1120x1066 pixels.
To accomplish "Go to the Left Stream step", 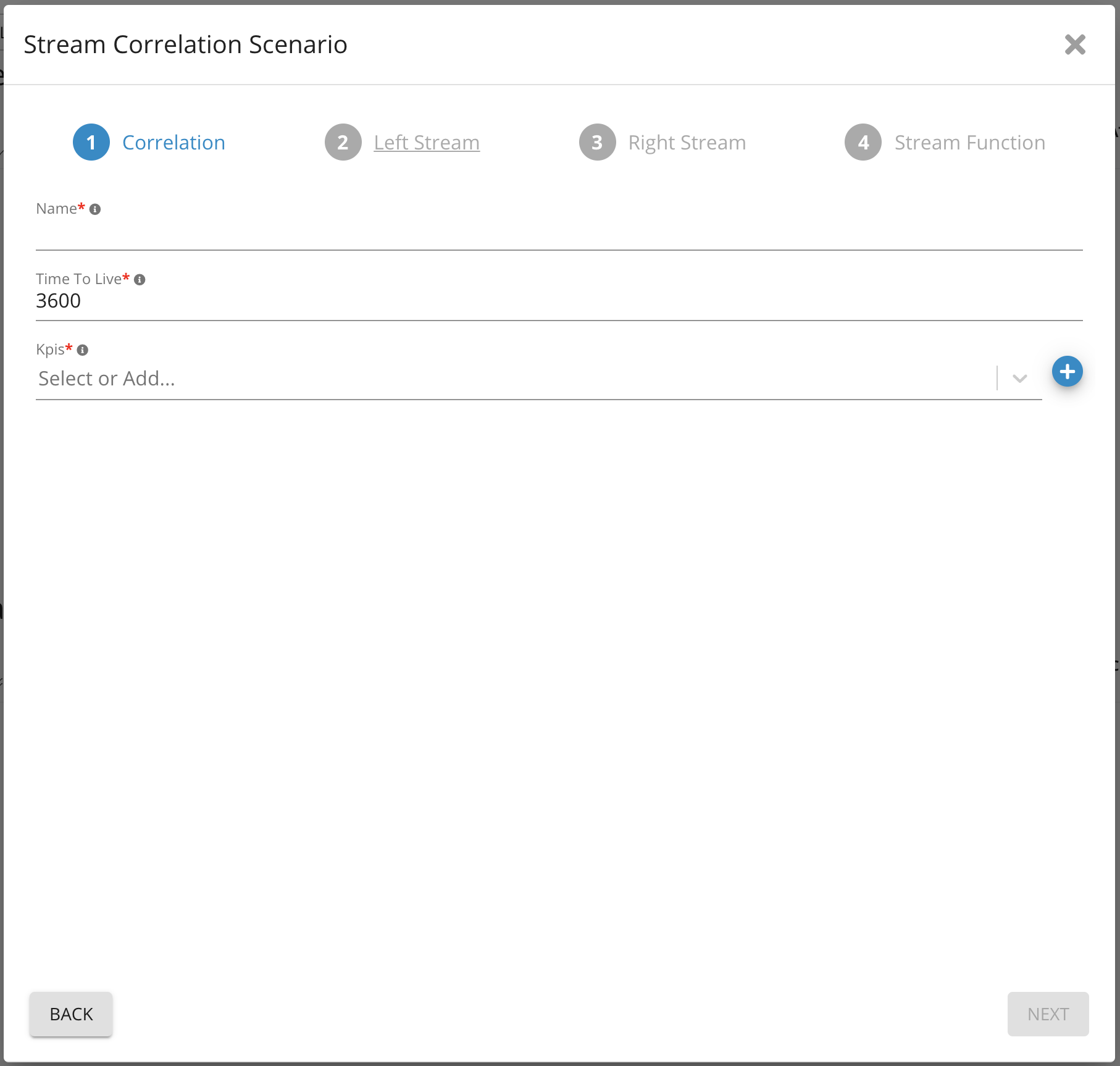I will [427, 143].
